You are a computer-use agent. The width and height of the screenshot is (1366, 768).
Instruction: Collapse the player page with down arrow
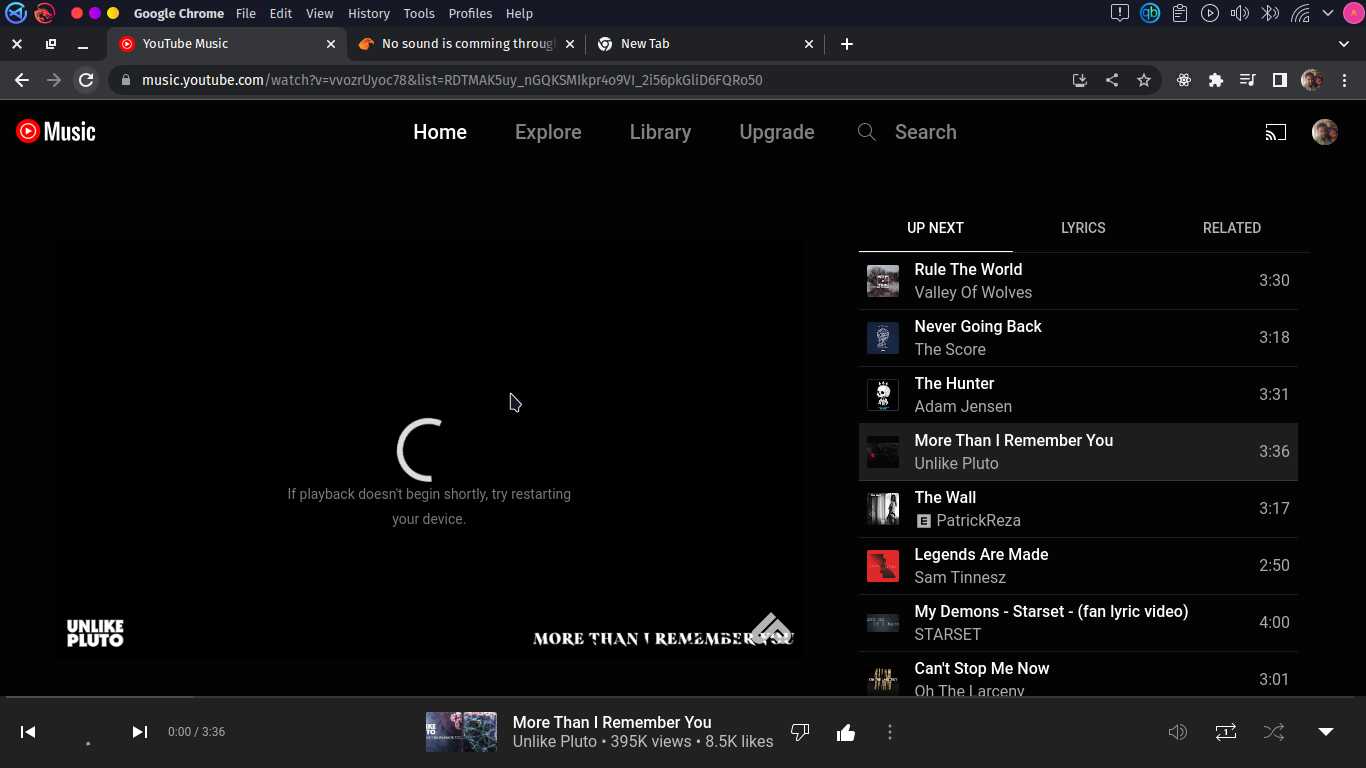(1326, 732)
